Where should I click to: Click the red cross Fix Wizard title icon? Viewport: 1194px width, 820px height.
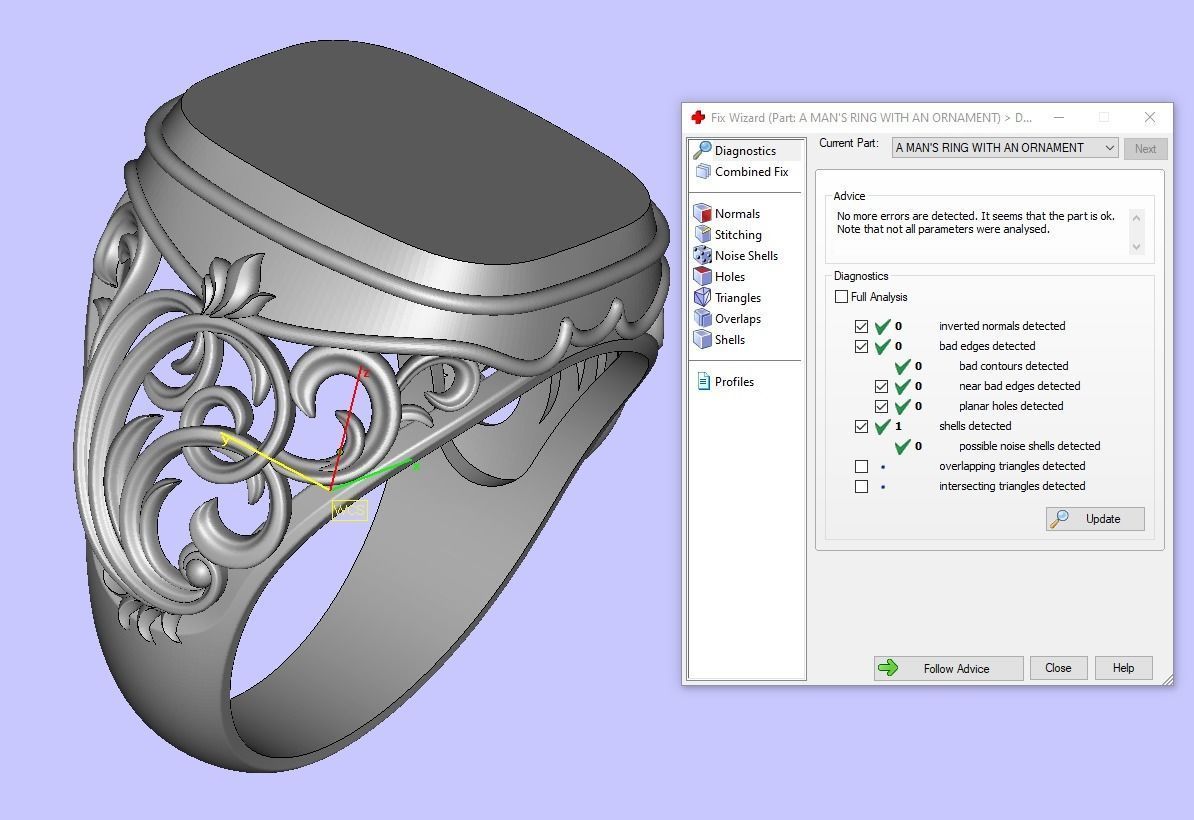coord(698,117)
